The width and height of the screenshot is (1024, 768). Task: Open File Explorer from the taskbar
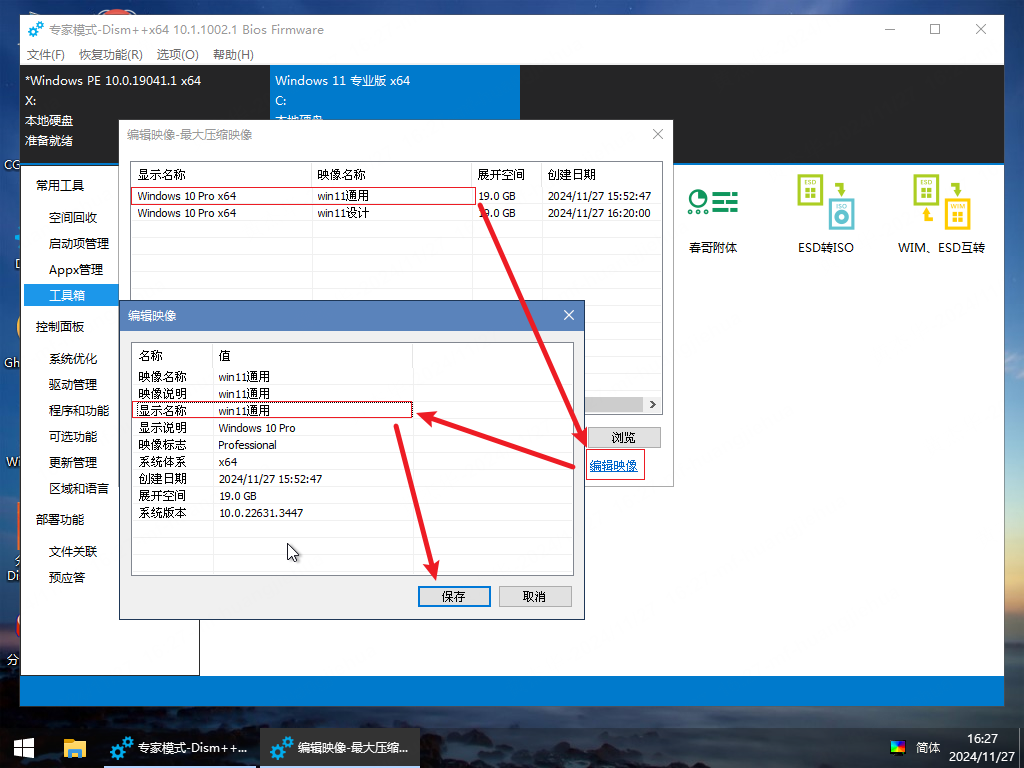(74, 748)
